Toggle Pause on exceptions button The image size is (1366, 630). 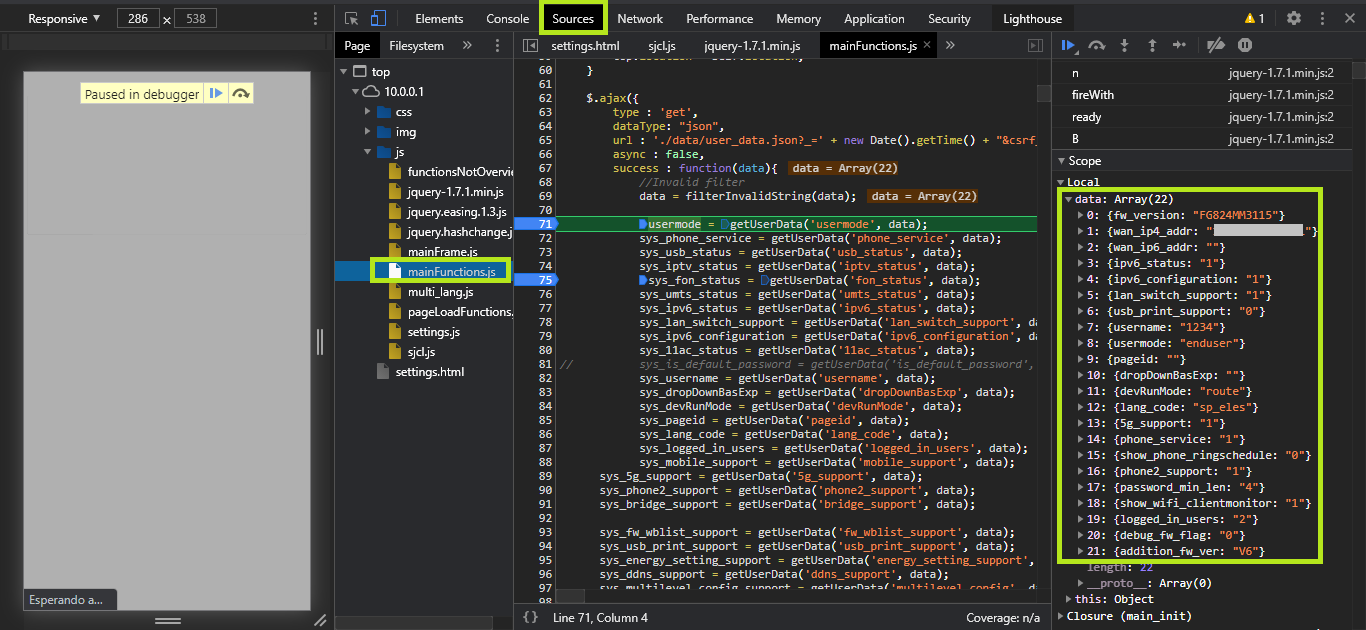pos(1245,45)
